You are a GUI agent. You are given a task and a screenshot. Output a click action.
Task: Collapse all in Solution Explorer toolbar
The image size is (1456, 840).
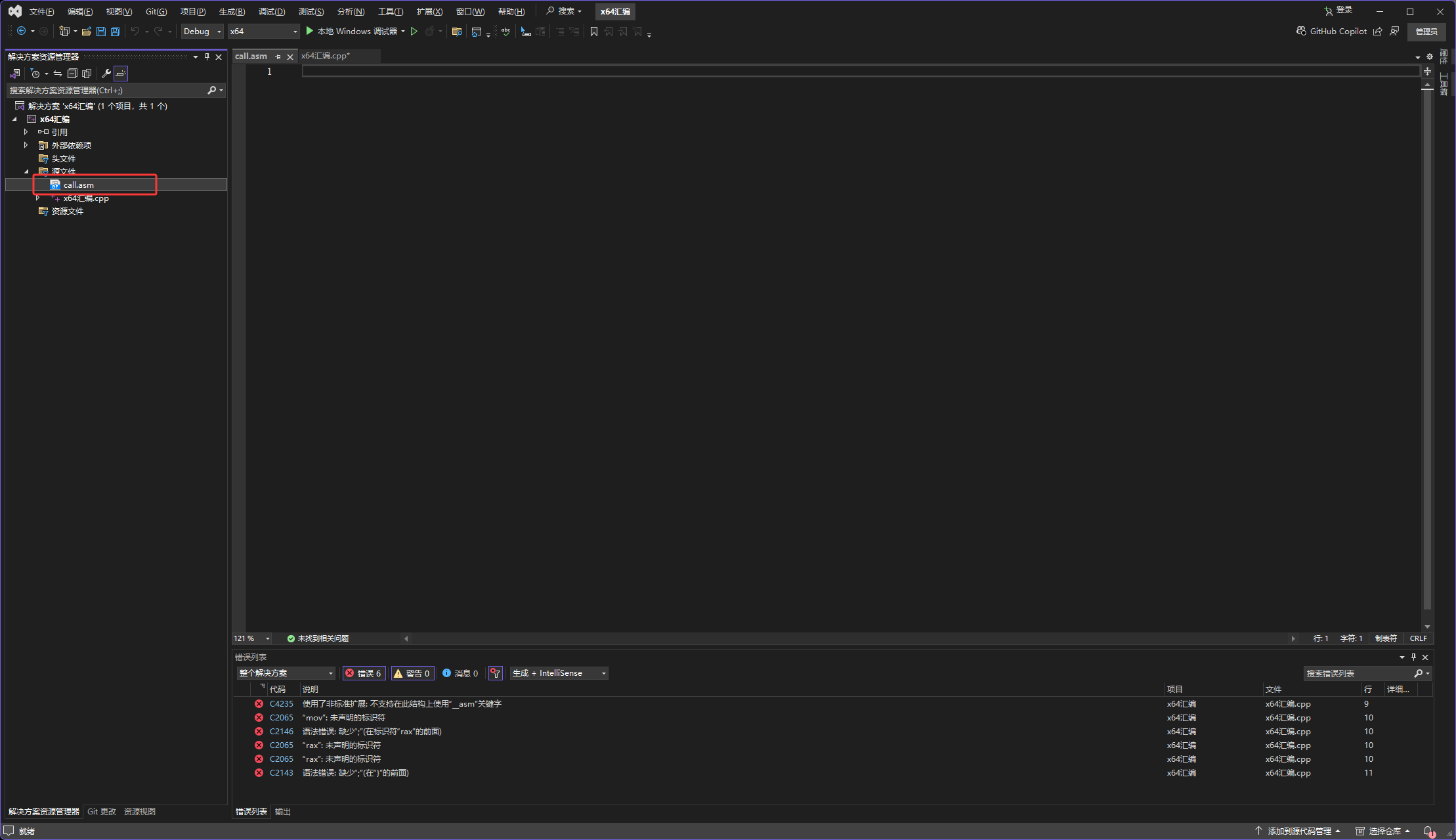click(72, 74)
